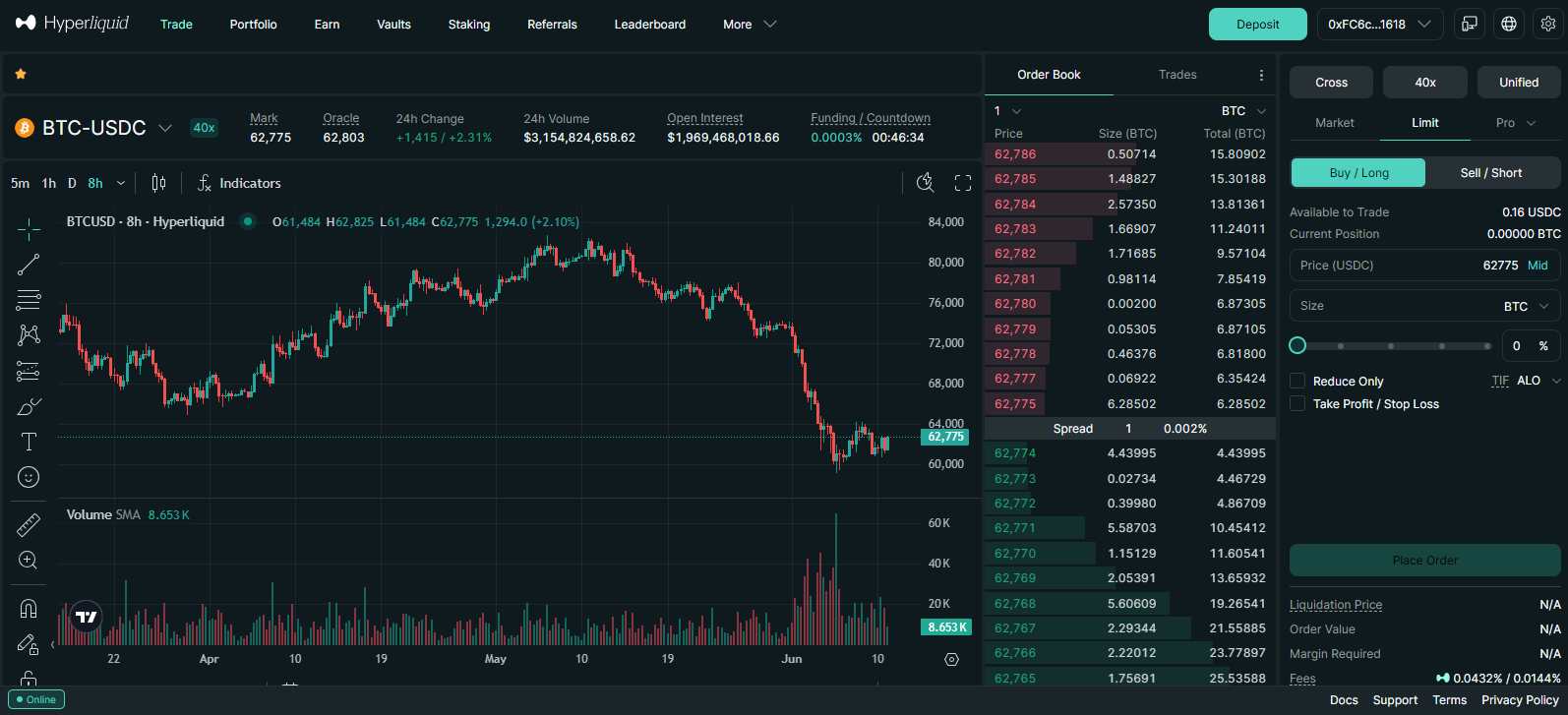1568x715 pixels.
Task: Open the Cross margin mode setting
Action: (x=1331, y=83)
